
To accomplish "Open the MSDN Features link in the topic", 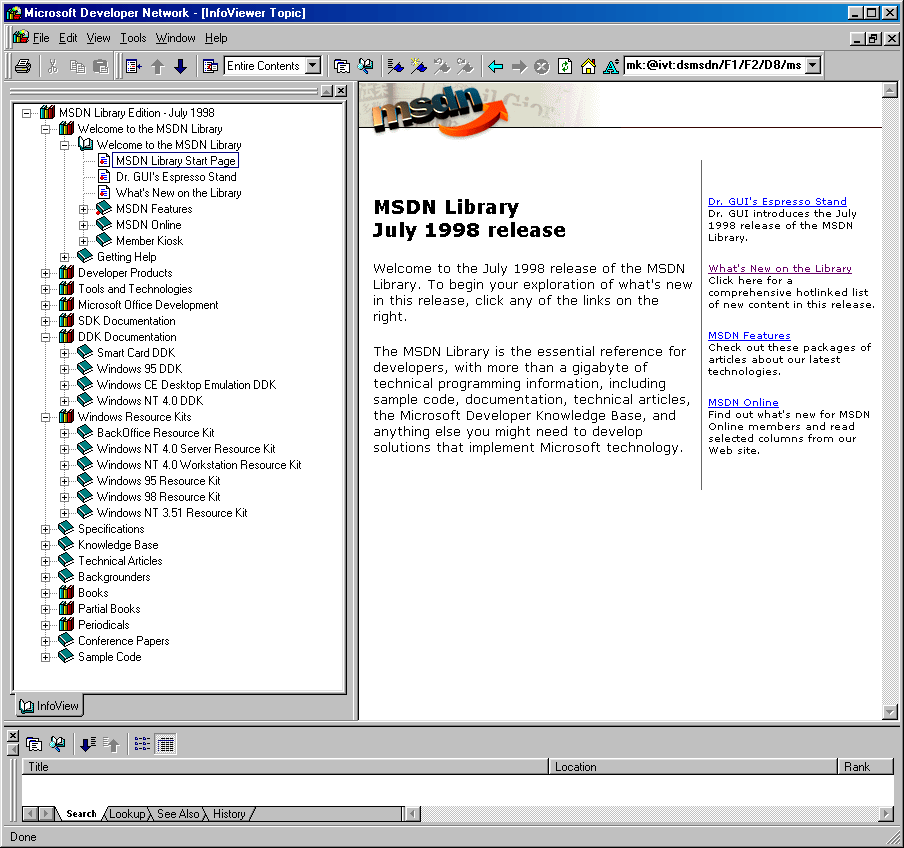I will pos(749,335).
